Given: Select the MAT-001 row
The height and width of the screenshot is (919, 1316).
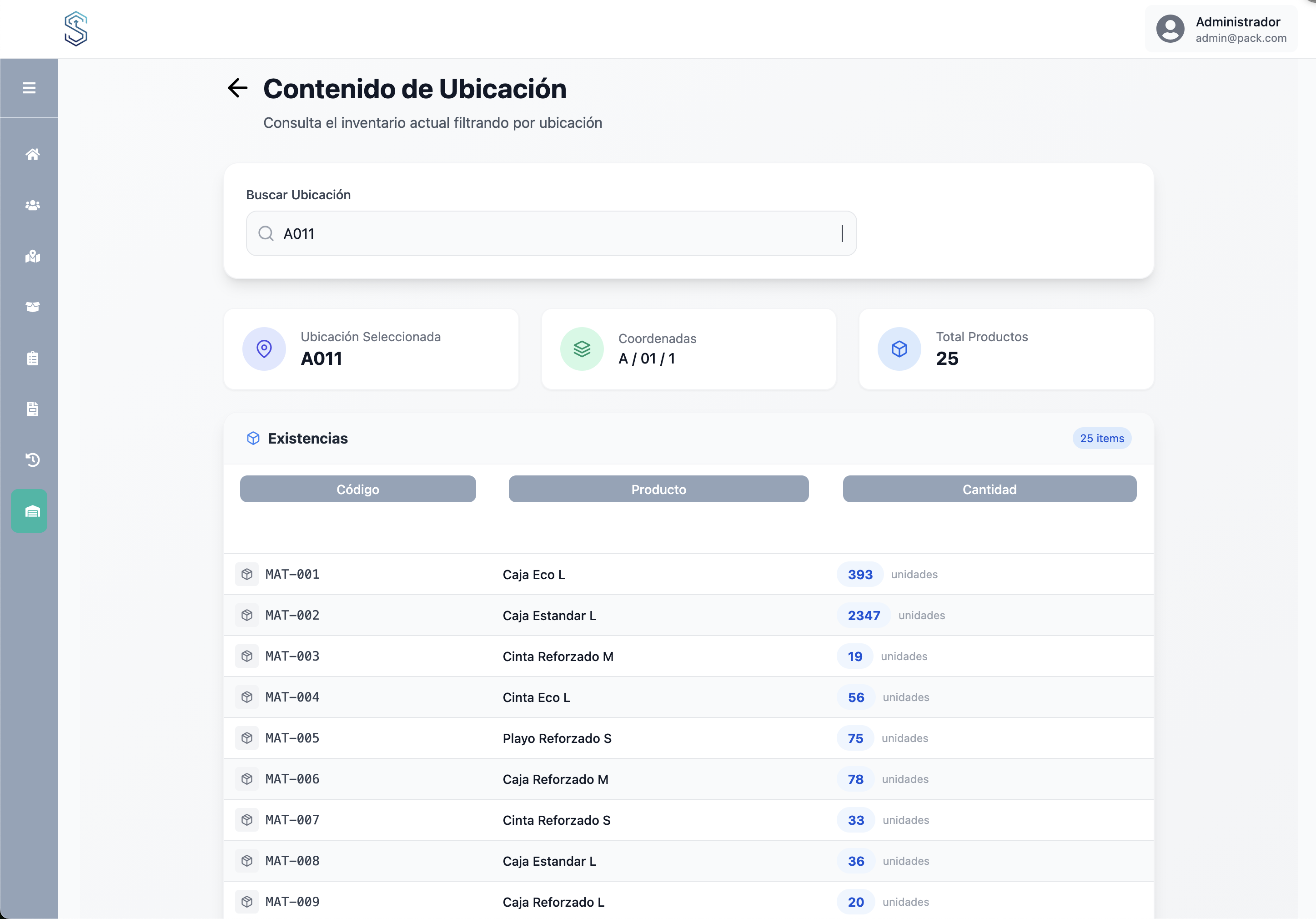Looking at the screenshot, I should point(688,575).
